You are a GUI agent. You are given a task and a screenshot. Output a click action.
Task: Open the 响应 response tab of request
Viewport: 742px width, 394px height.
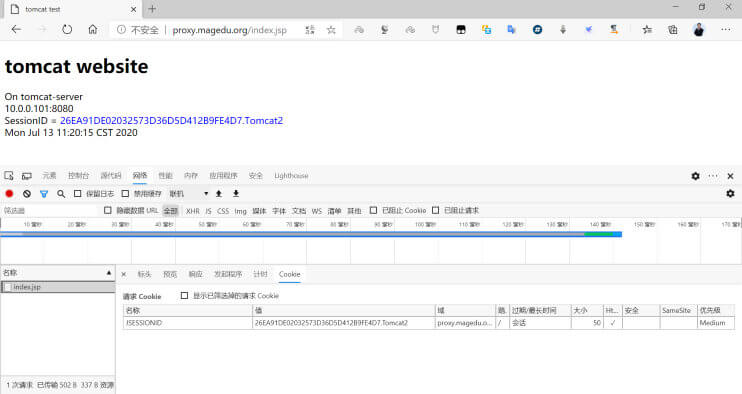[x=195, y=274]
